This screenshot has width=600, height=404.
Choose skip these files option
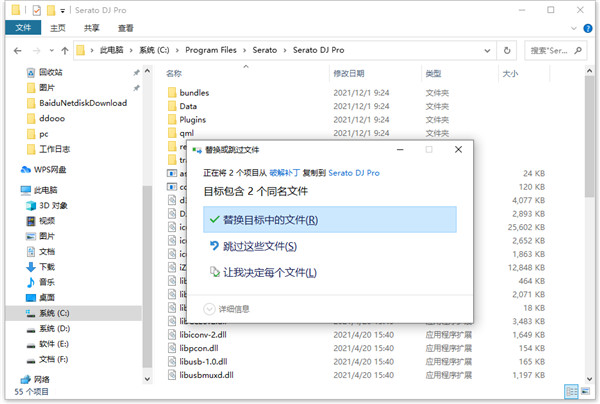(253, 246)
